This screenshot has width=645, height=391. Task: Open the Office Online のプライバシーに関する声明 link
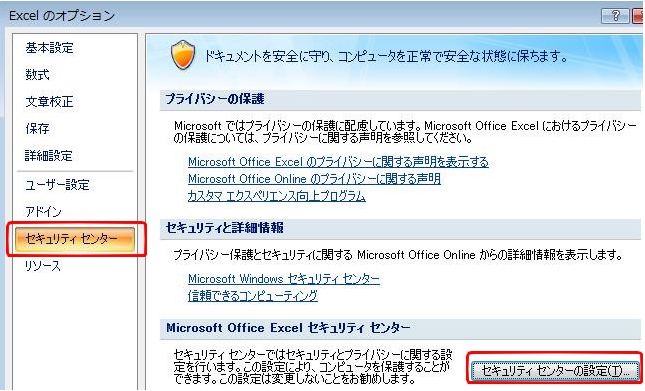pos(314,179)
